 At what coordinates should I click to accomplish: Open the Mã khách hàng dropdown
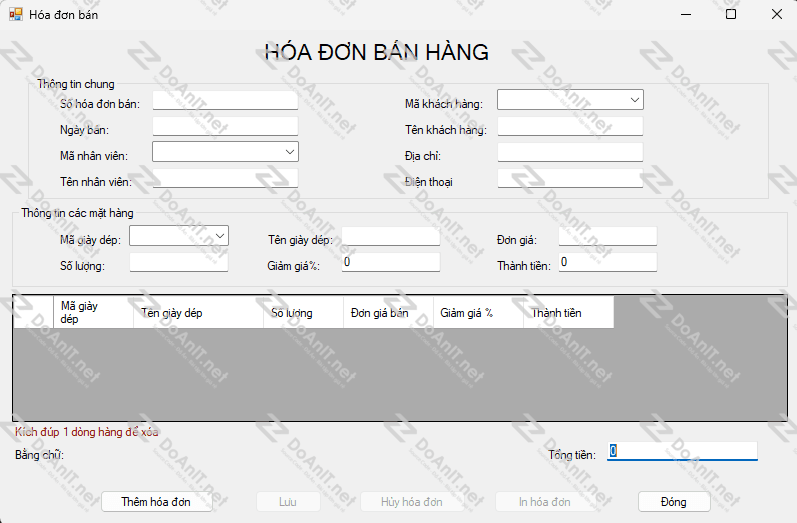[x=570, y=100]
